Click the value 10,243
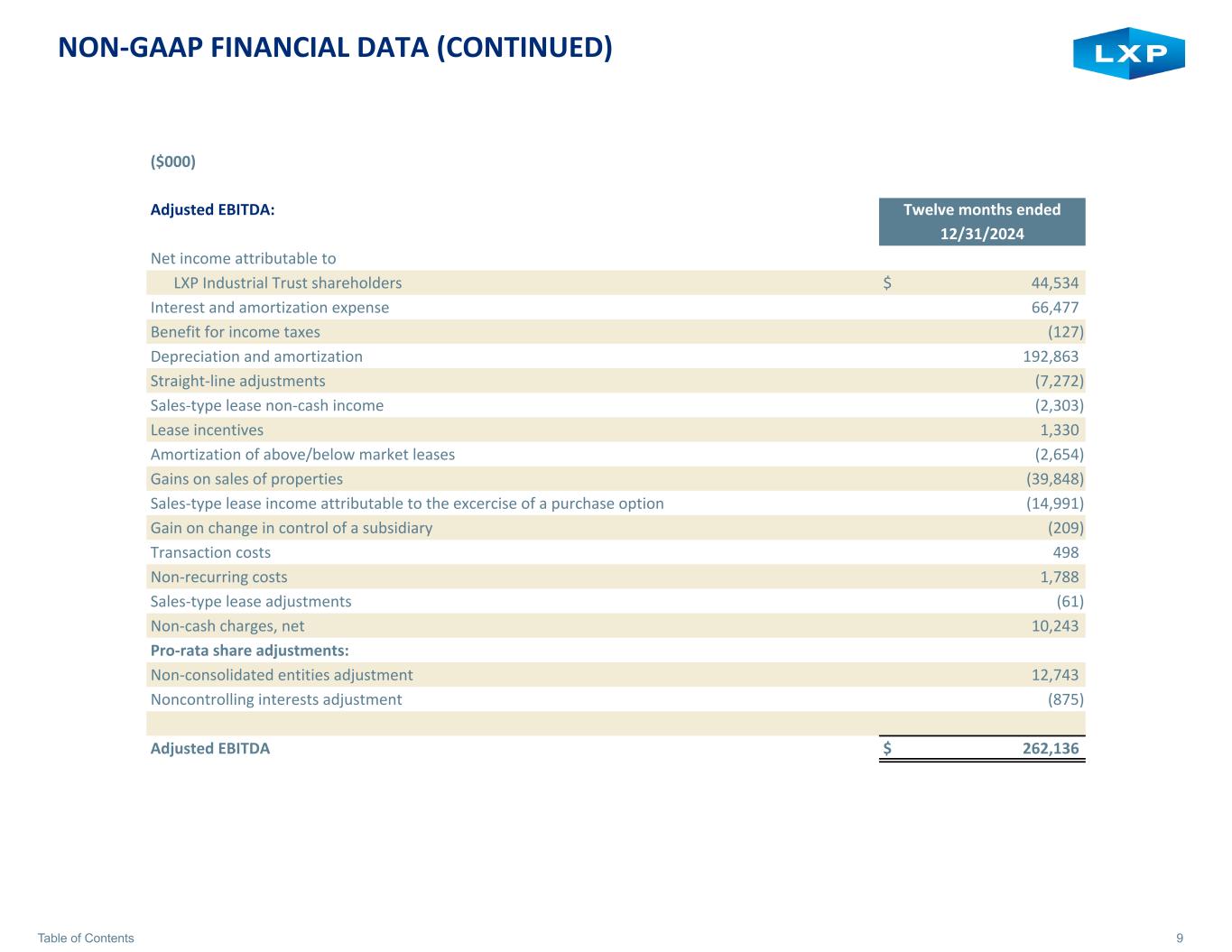 pyautogui.click(x=1054, y=625)
